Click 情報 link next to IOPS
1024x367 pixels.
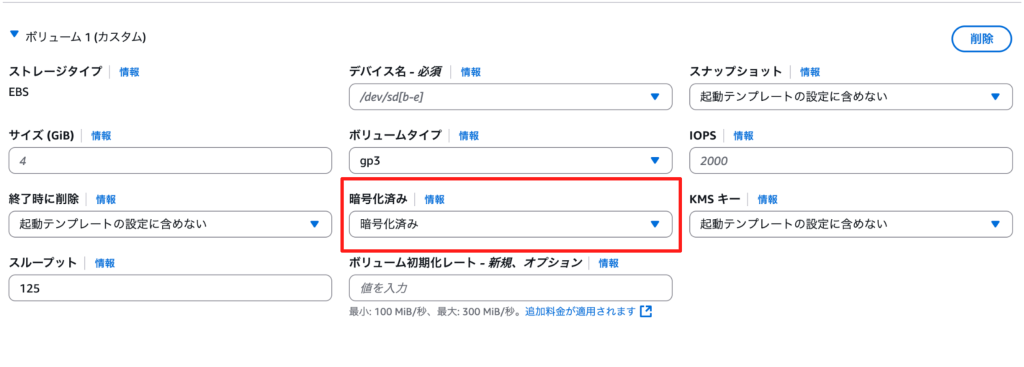coord(743,136)
